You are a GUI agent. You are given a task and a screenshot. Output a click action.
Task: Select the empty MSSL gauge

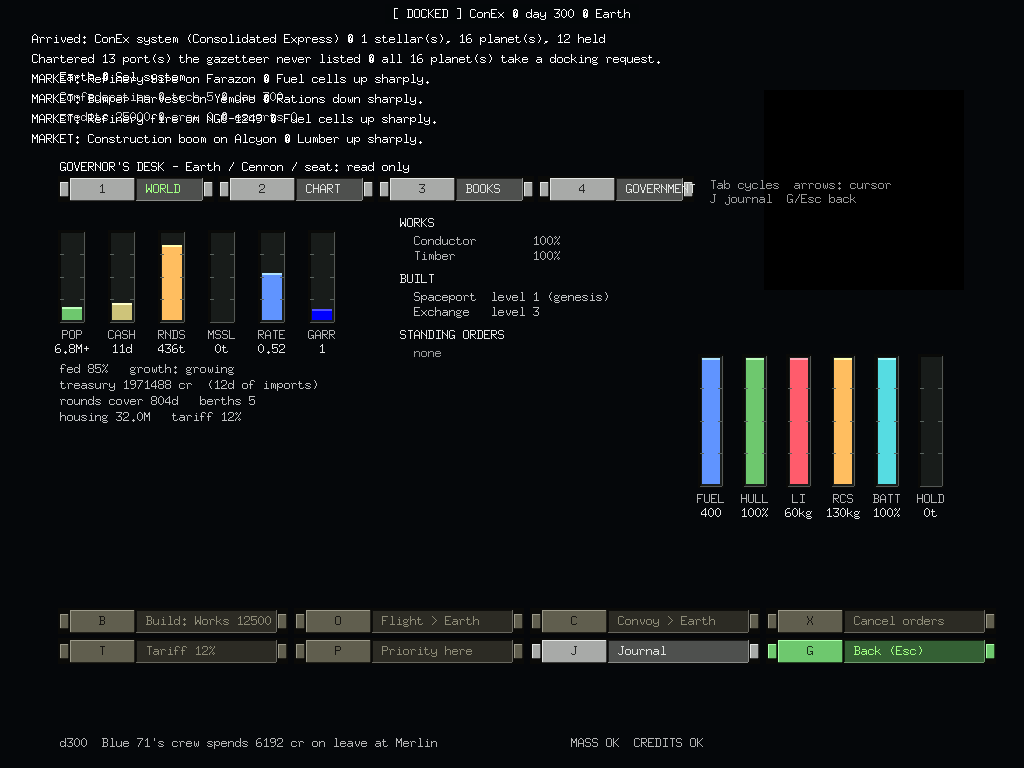(x=222, y=277)
